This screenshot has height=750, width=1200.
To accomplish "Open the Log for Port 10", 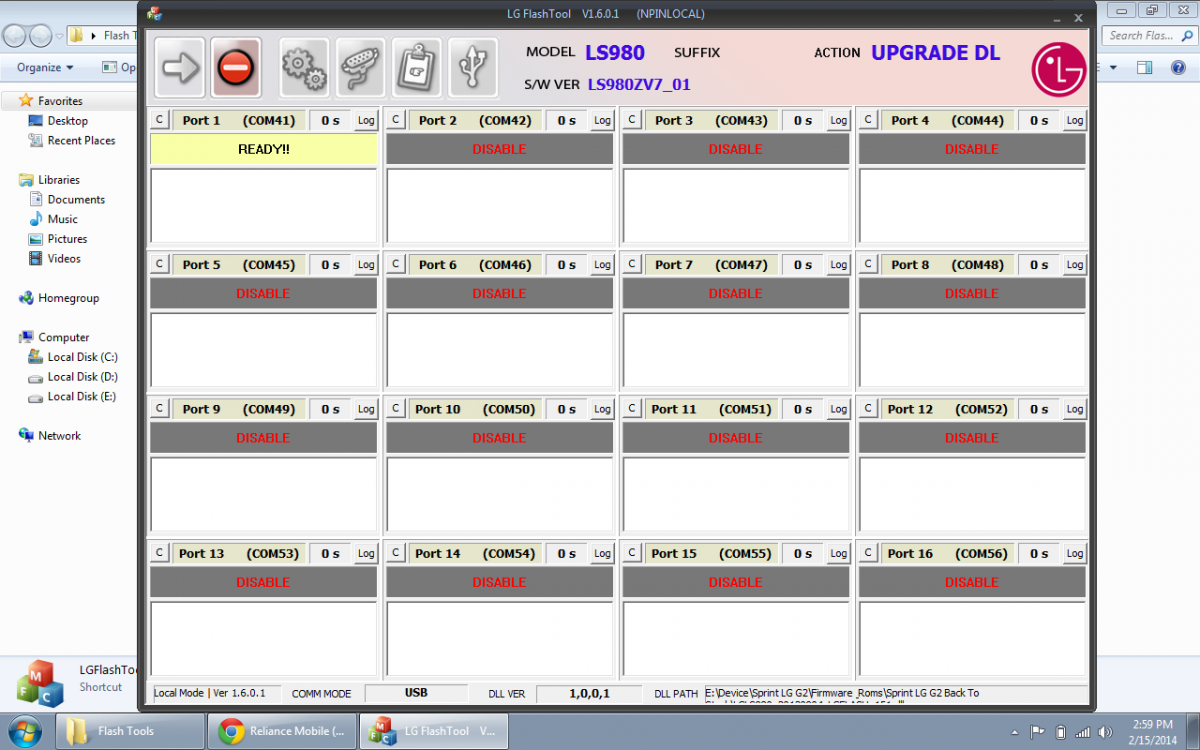I will point(602,409).
